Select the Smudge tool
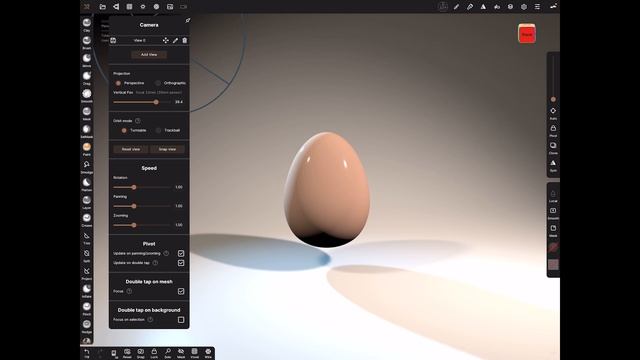Viewport: 640px width, 360px height. (x=87, y=167)
